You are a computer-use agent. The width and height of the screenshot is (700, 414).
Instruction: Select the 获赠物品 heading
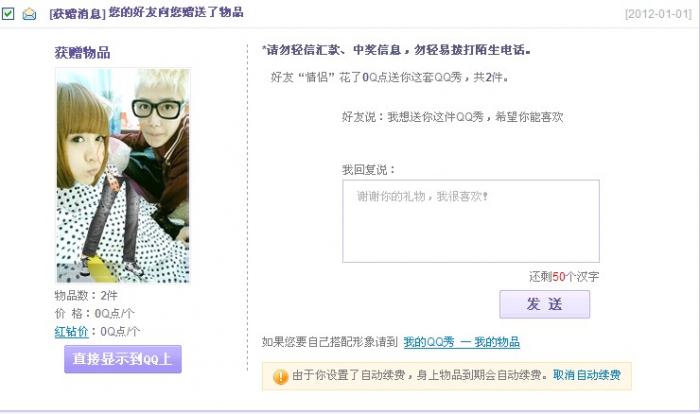point(83,53)
